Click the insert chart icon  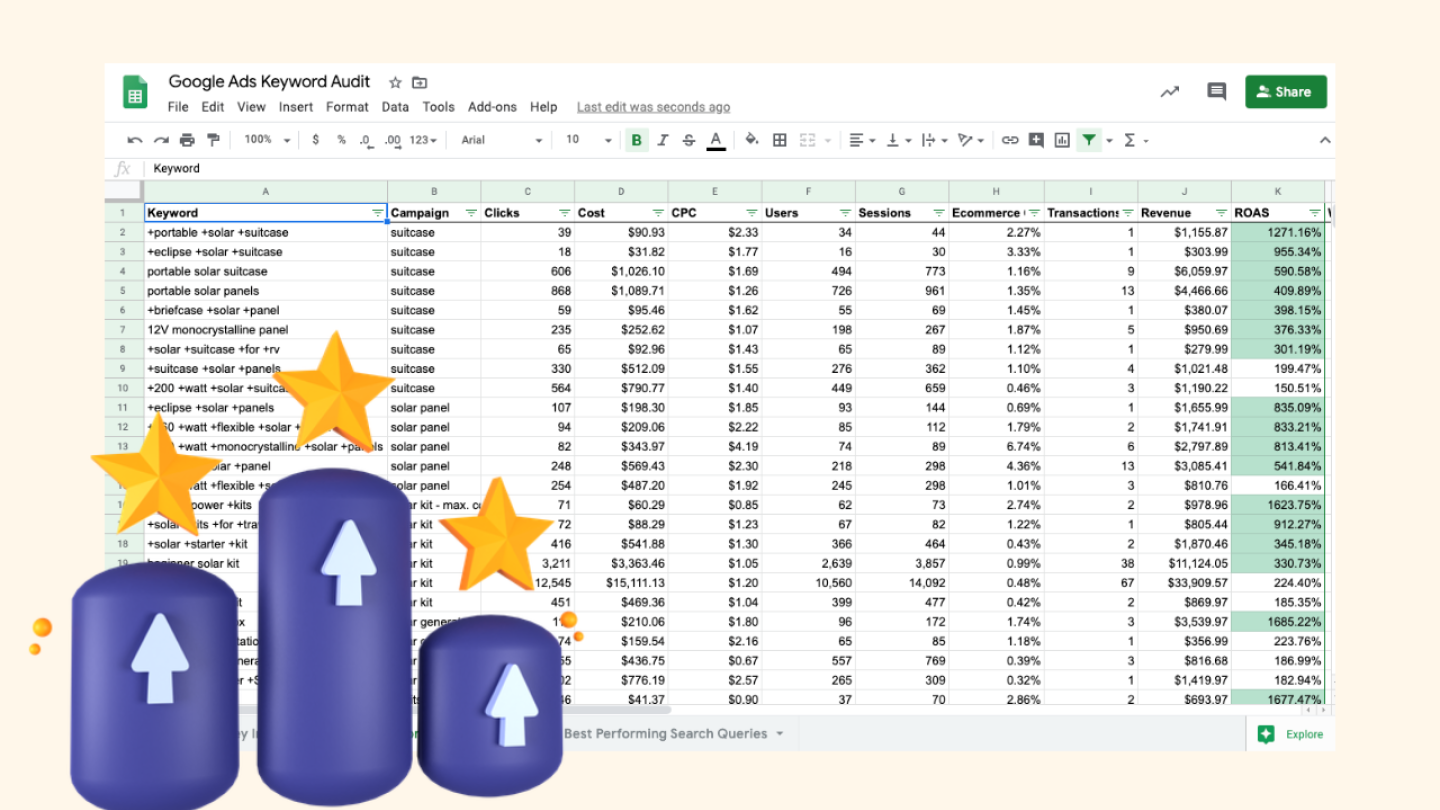point(1062,140)
